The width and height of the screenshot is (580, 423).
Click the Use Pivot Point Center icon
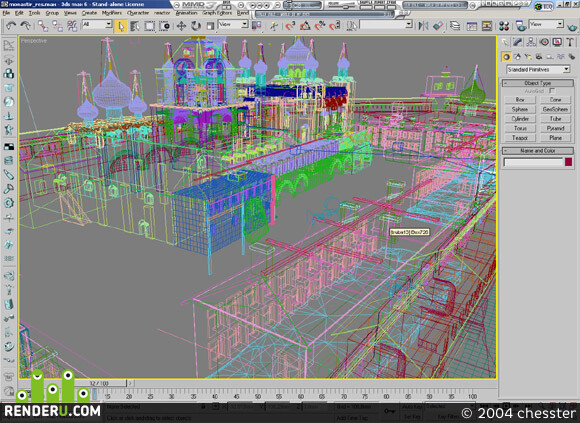(x=256, y=26)
